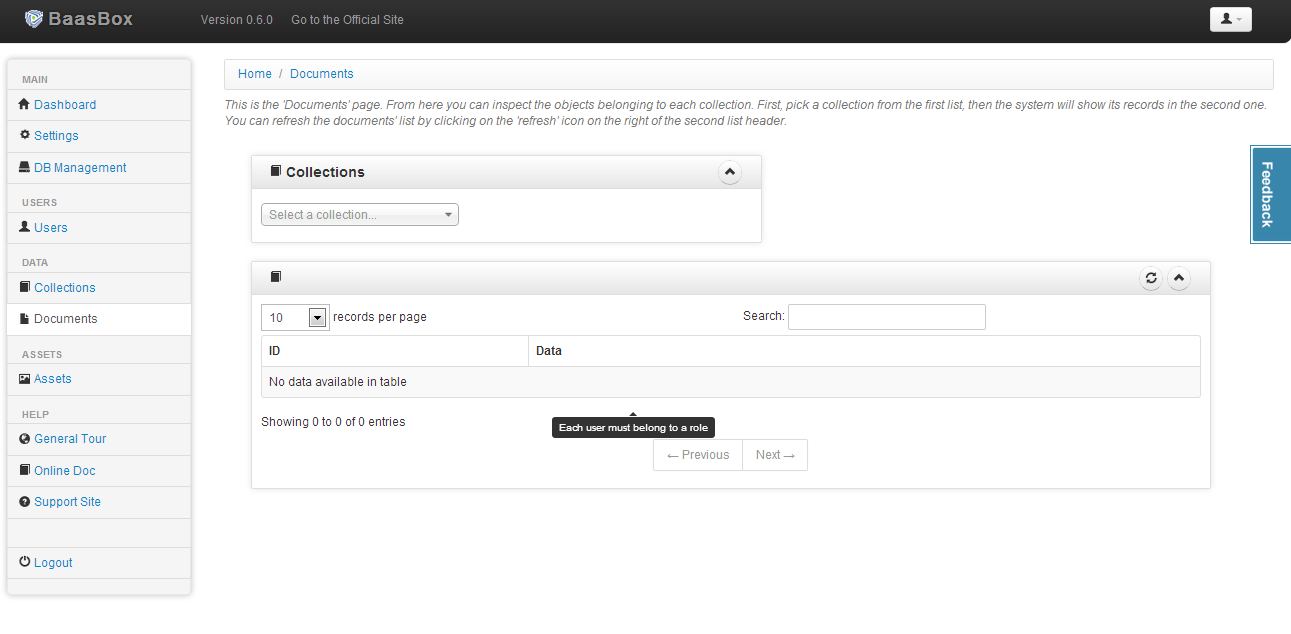This screenshot has width=1291, height=634.
Task: Click the Documents file icon in sidebar
Action: tap(25, 318)
